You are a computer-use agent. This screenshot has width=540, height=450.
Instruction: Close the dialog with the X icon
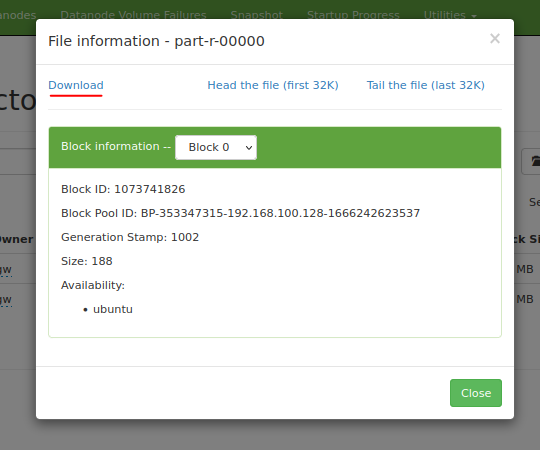click(495, 39)
